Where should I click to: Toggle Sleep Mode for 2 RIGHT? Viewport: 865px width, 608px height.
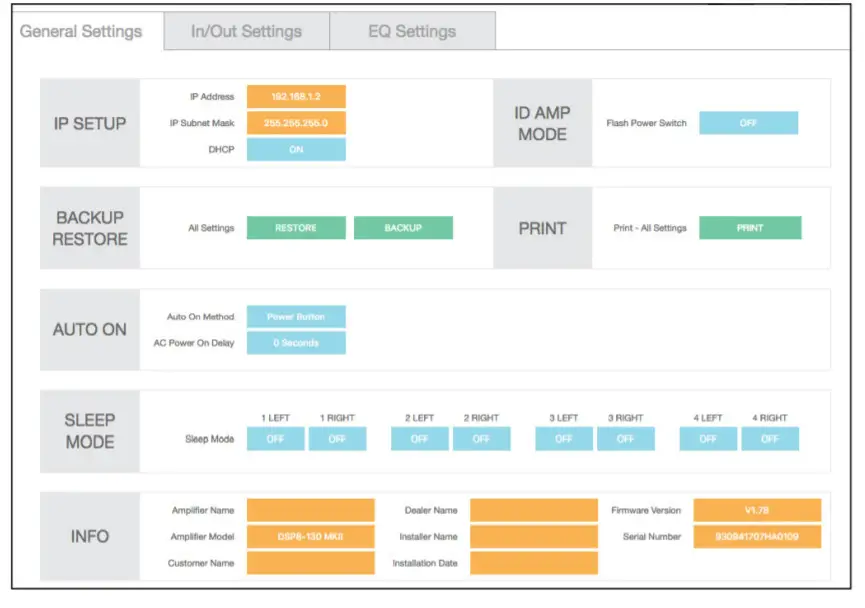(481, 439)
